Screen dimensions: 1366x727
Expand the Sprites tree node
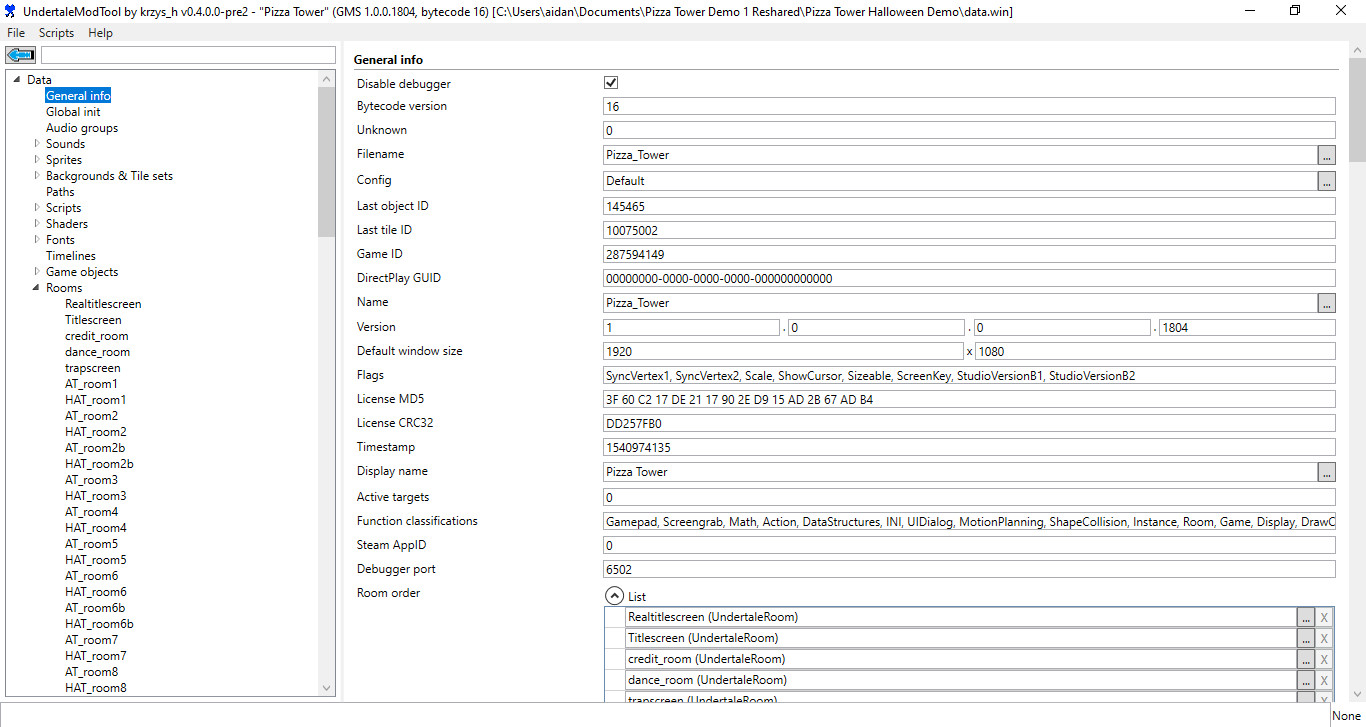coord(37,160)
